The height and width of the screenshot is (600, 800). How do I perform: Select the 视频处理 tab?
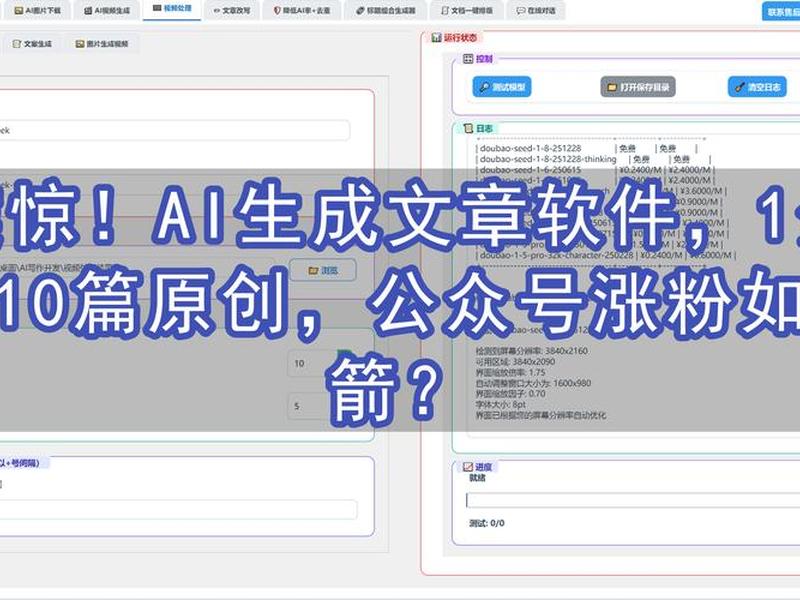tap(172, 9)
